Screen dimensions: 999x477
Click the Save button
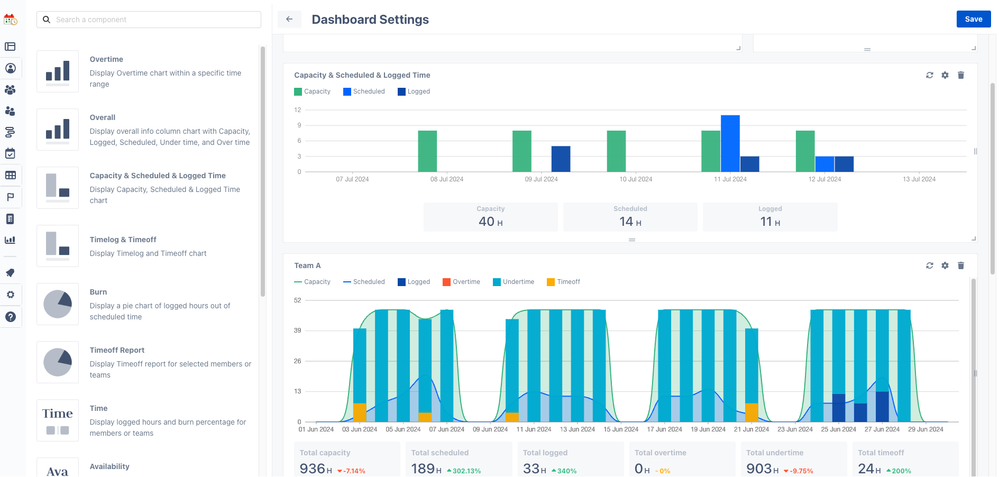[974, 19]
